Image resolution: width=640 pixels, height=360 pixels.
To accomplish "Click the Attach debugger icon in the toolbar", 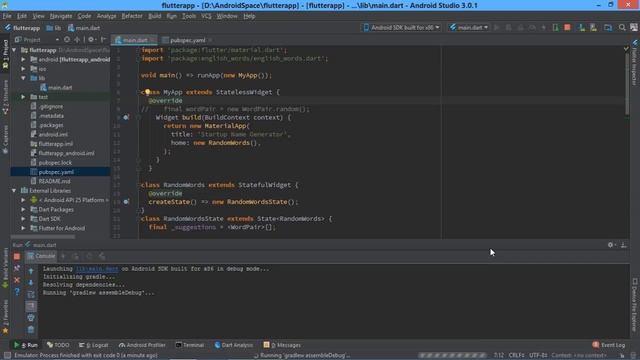I will (x=556, y=27).
